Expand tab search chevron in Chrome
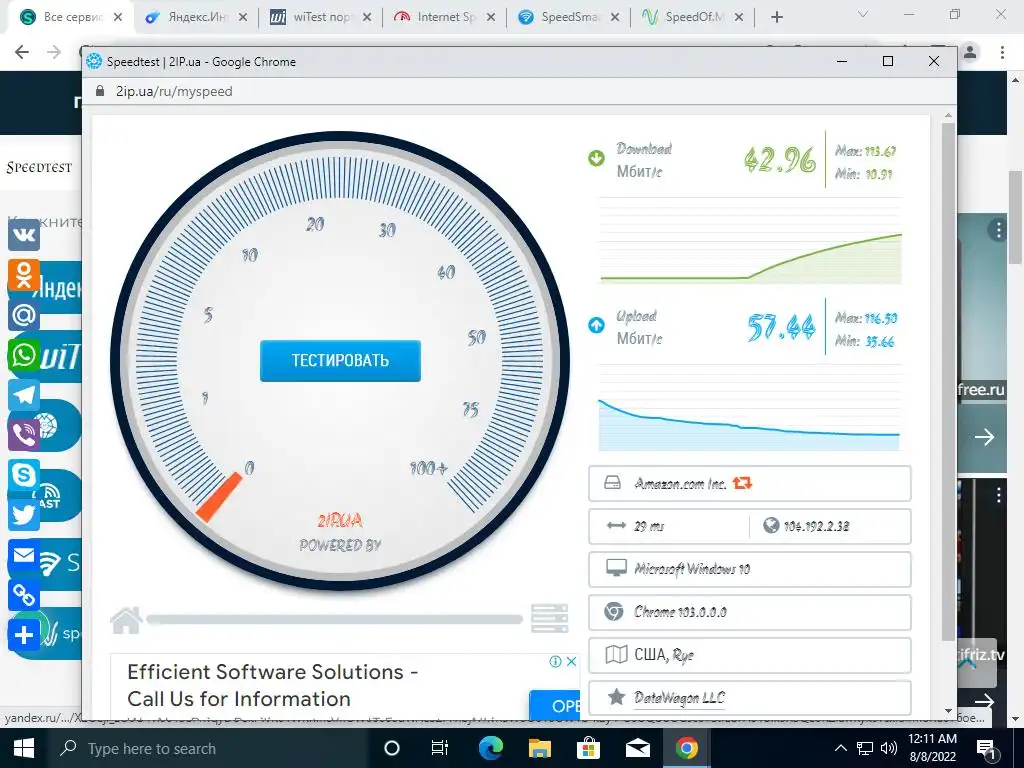1024x768 pixels. (x=863, y=14)
